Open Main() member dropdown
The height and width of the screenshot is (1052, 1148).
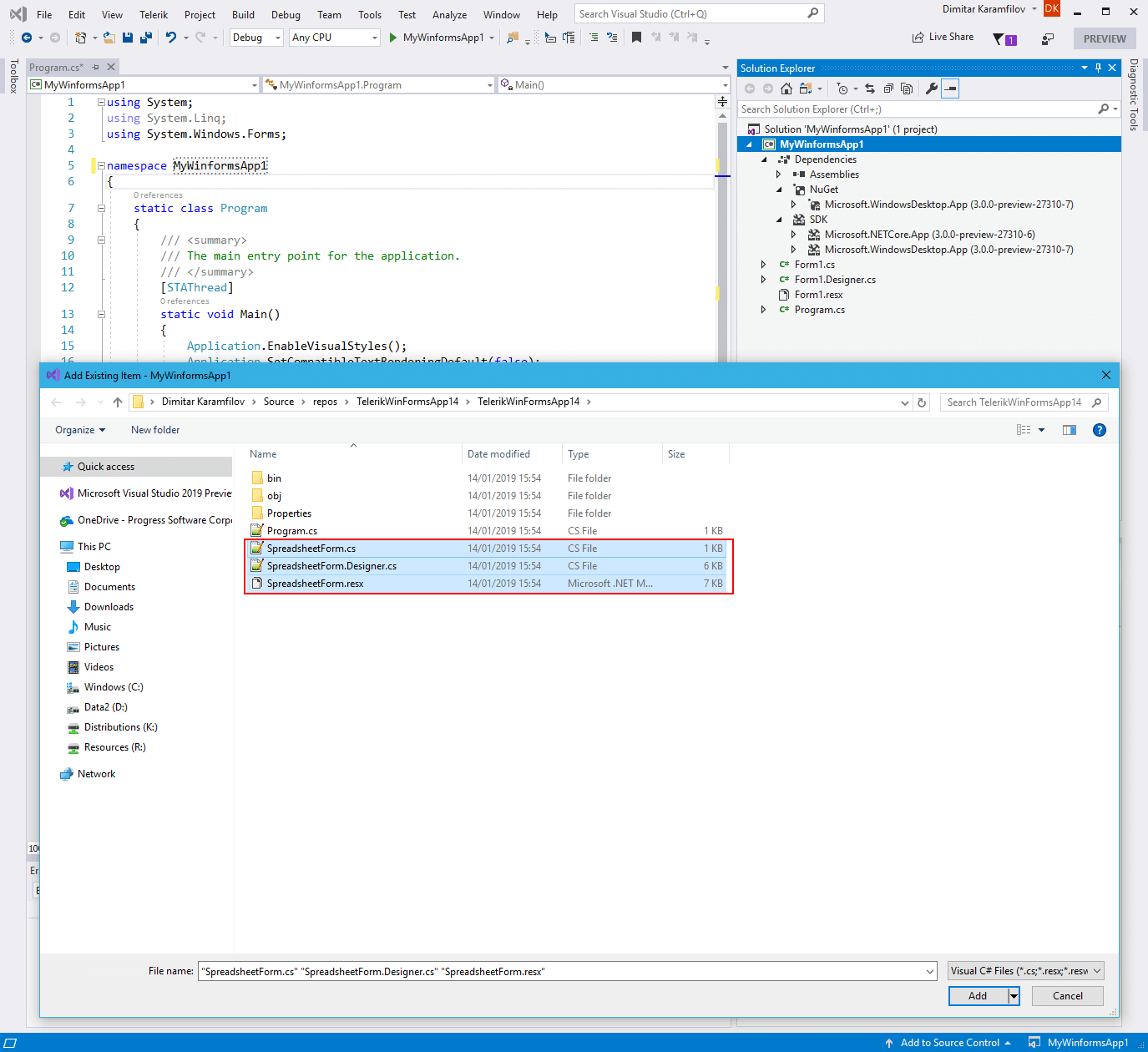(x=614, y=85)
